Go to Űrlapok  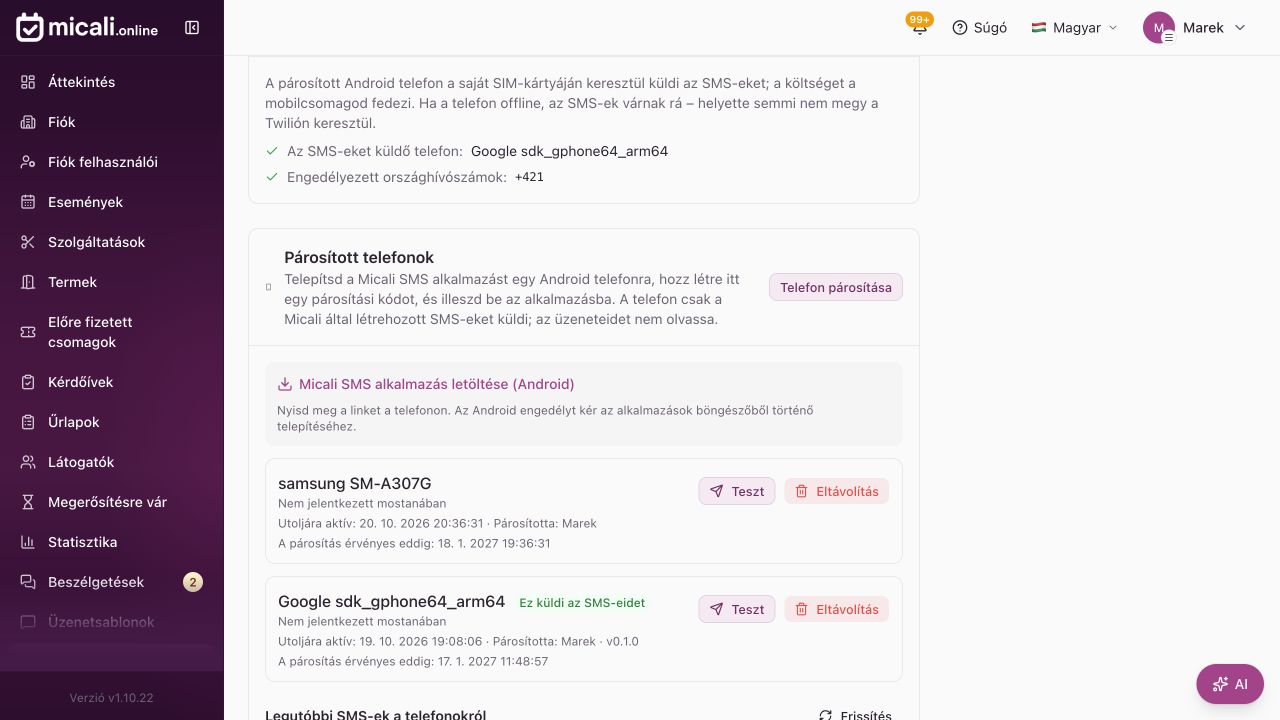click(x=112, y=422)
